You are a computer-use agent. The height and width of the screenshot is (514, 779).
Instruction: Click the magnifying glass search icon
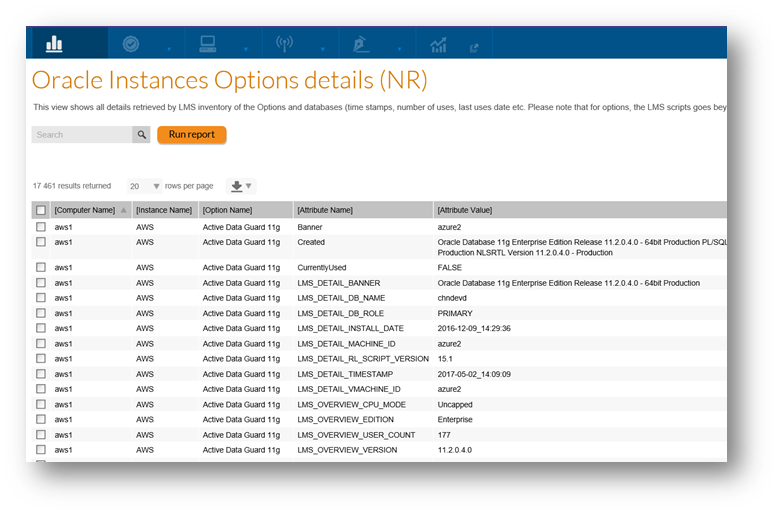coord(142,135)
